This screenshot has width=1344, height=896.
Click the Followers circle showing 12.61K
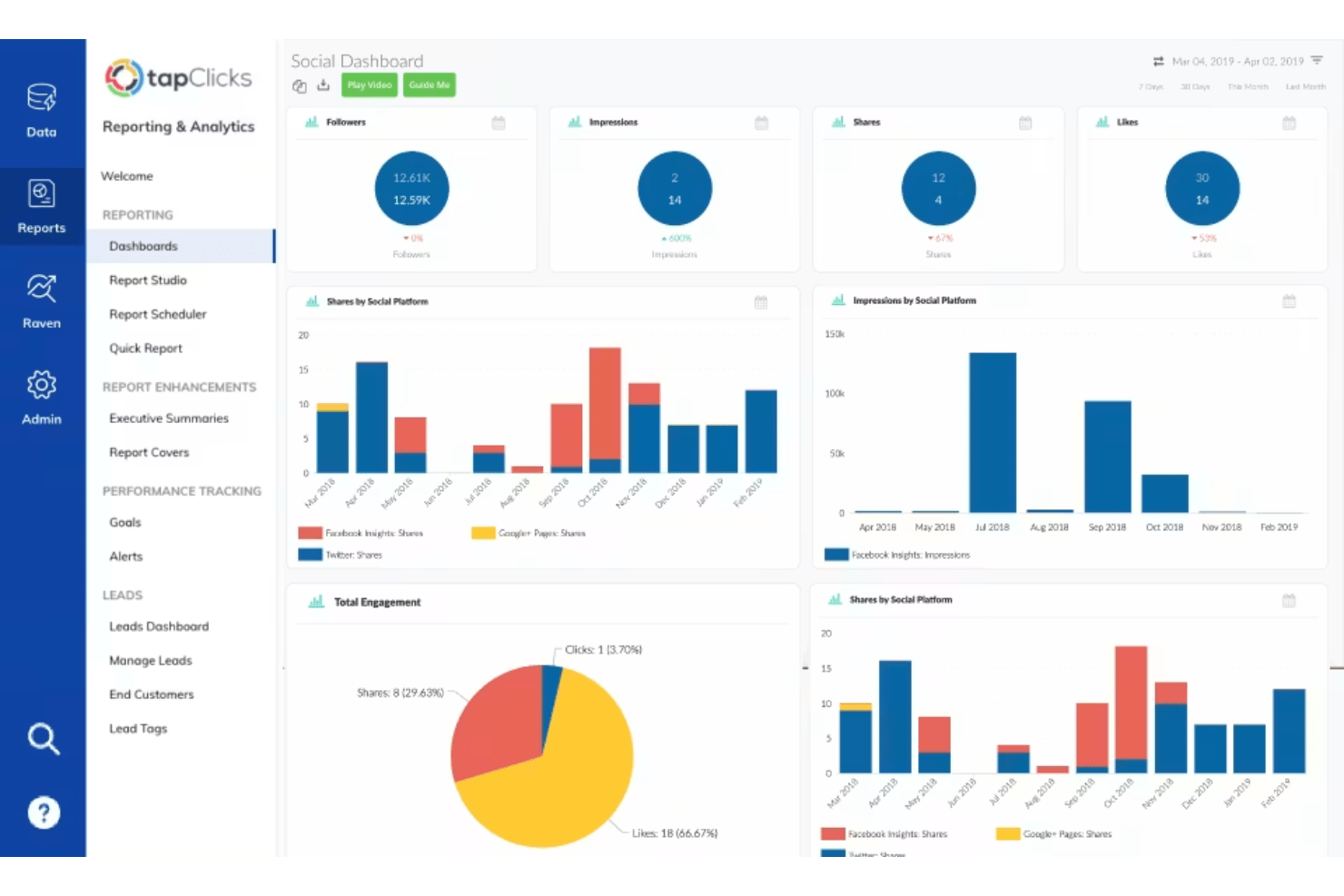(x=411, y=189)
